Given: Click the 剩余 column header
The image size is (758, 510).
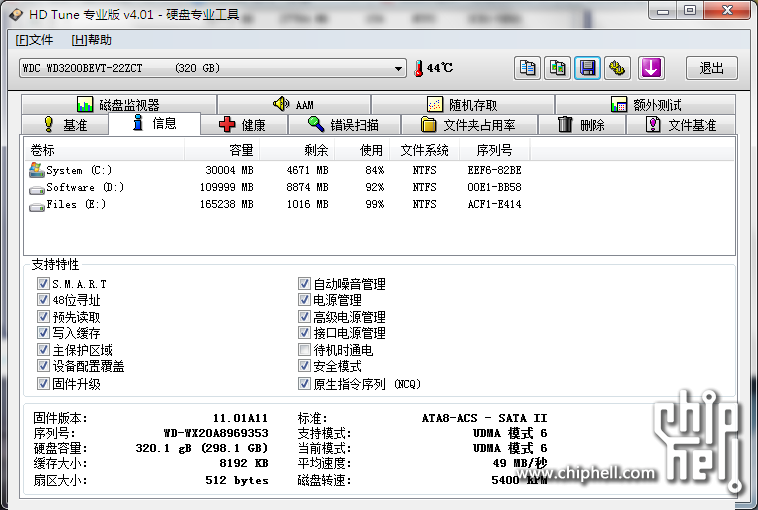Looking at the screenshot, I should pos(297,150).
